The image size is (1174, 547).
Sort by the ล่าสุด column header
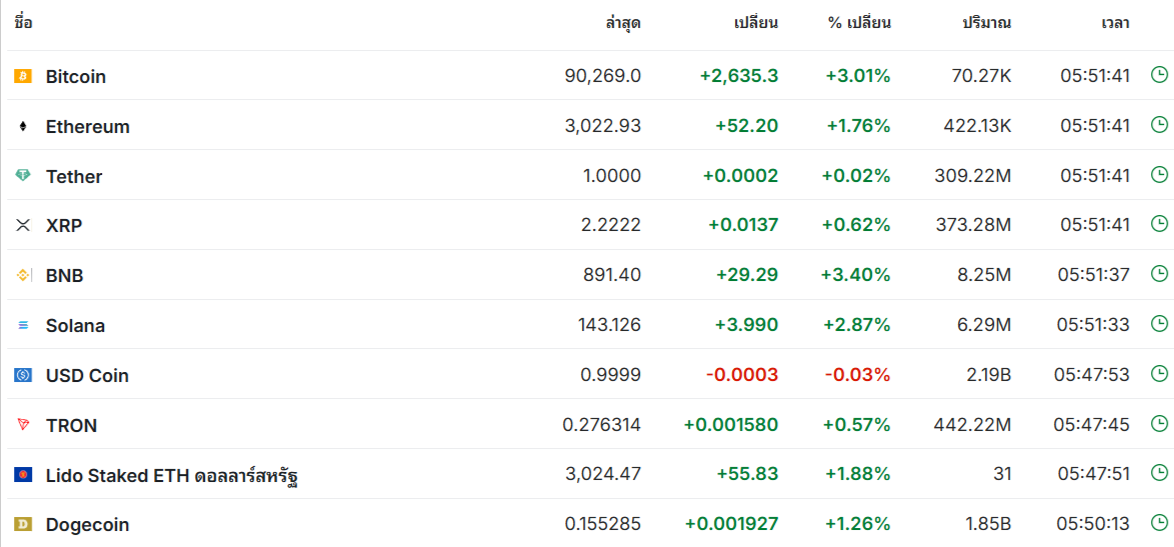[x=623, y=22]
